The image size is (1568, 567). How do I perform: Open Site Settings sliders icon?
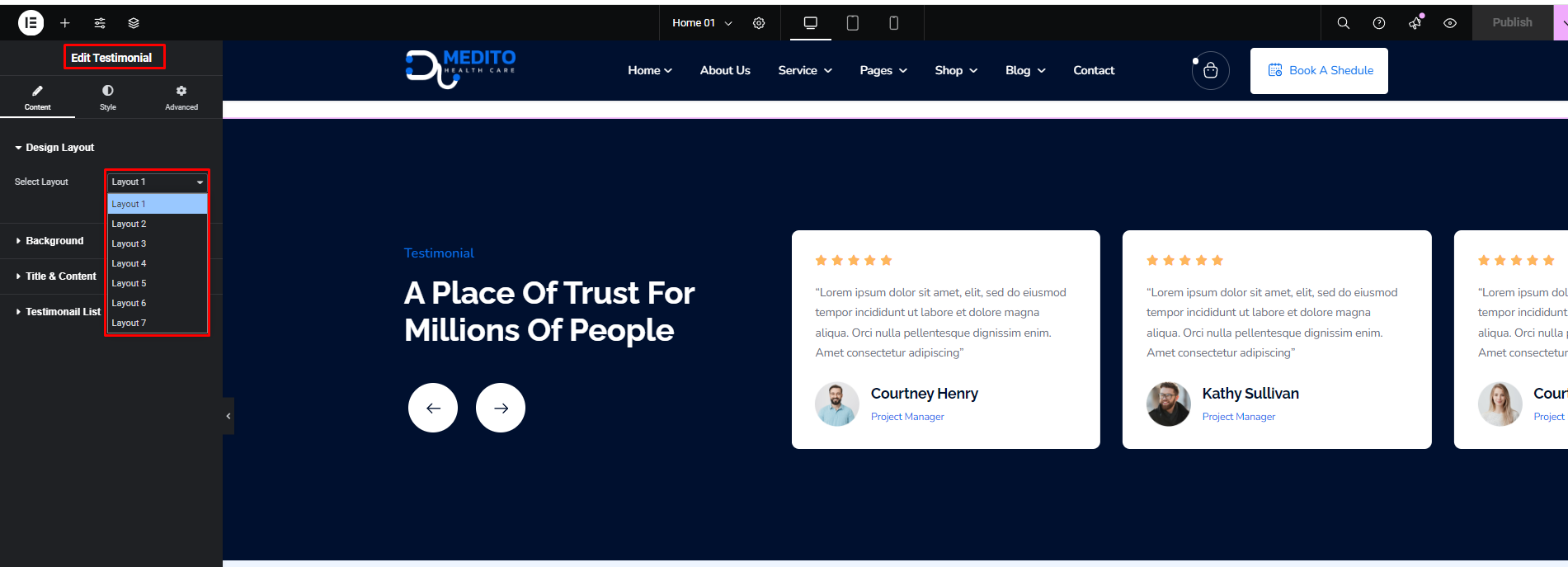point(100,23)
